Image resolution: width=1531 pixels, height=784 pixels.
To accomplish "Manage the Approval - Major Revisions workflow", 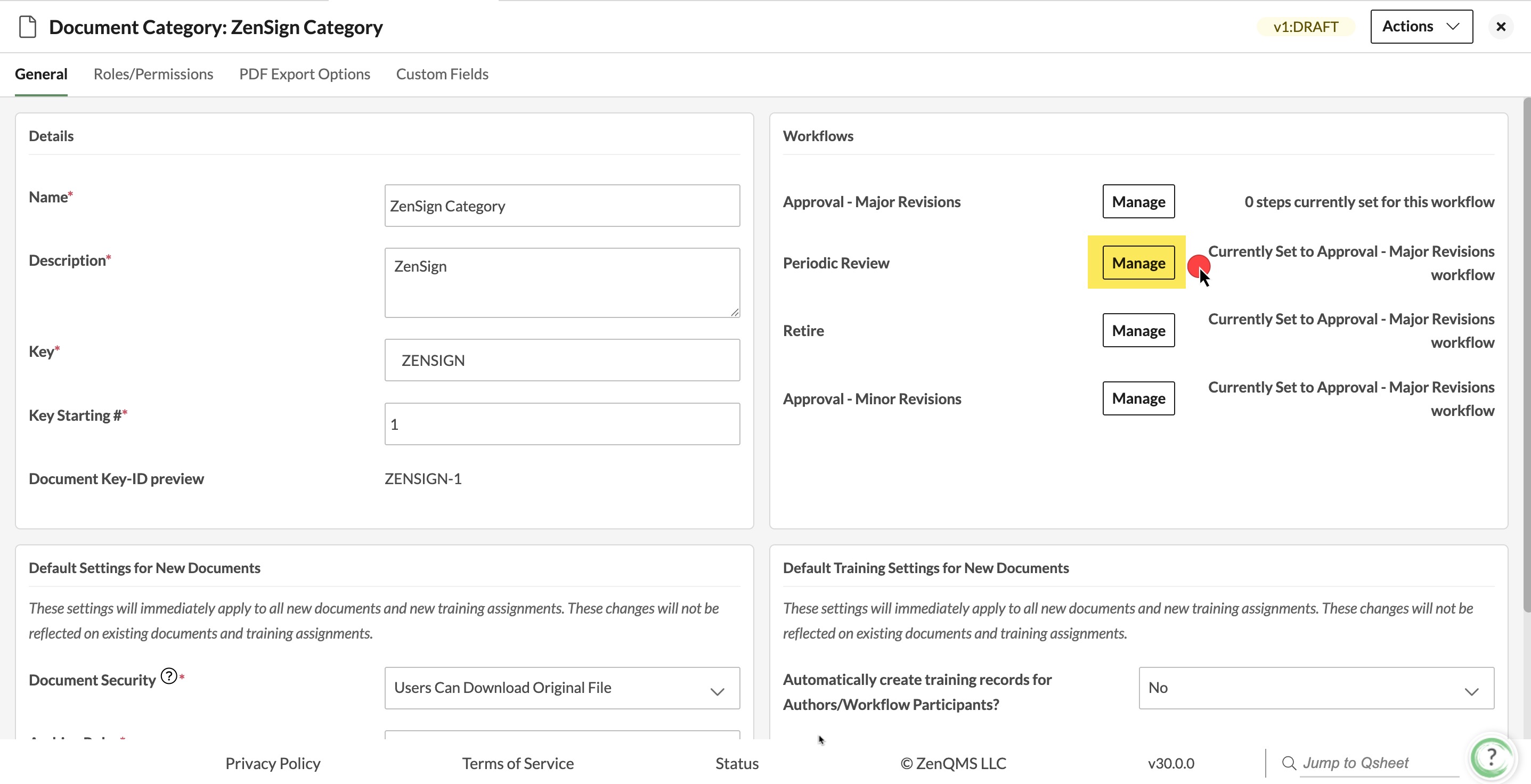I will coord(1138,201).
